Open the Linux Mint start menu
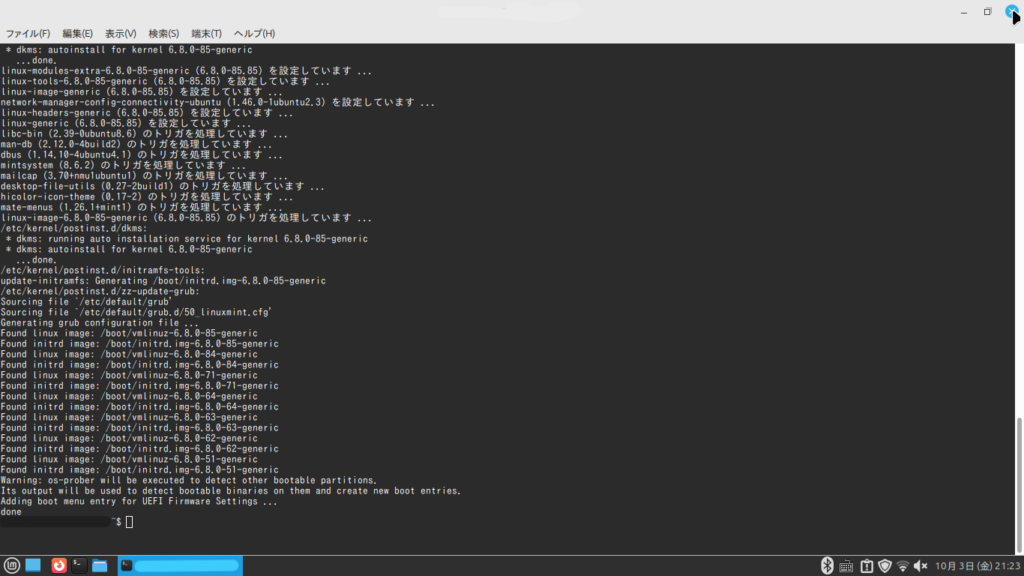Viewport: 1024px width, 576px height. tap(12, 566)
